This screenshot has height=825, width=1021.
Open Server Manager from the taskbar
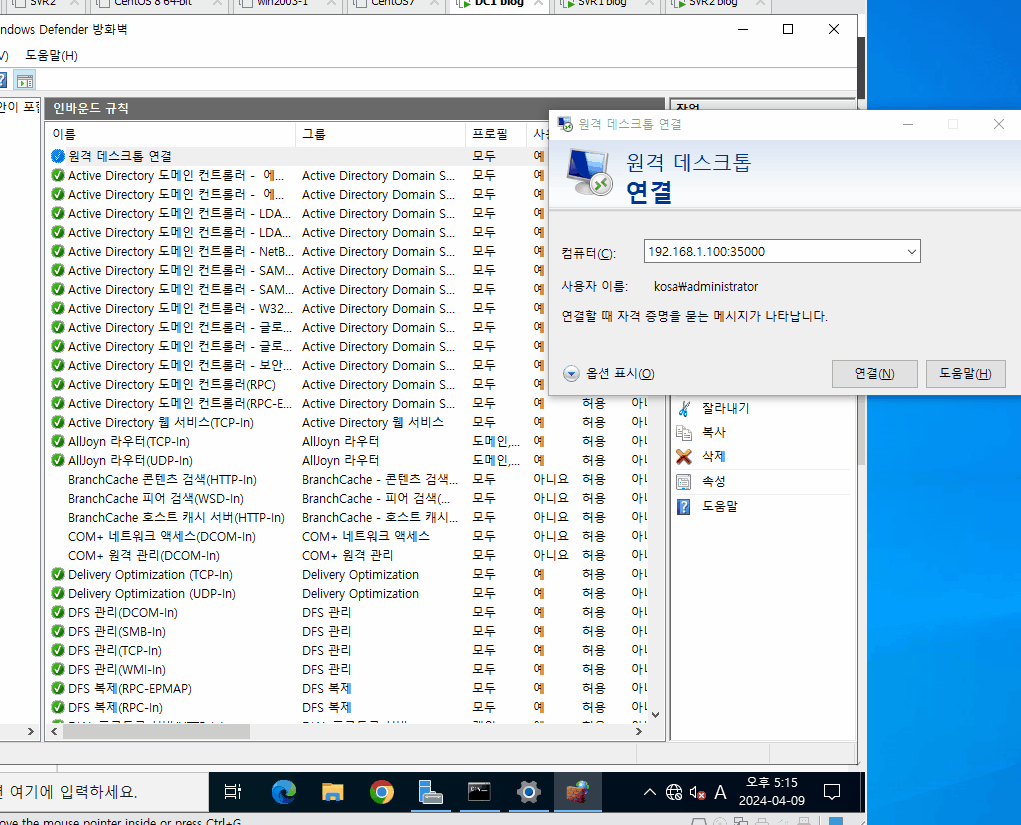(x=430, y=792)
